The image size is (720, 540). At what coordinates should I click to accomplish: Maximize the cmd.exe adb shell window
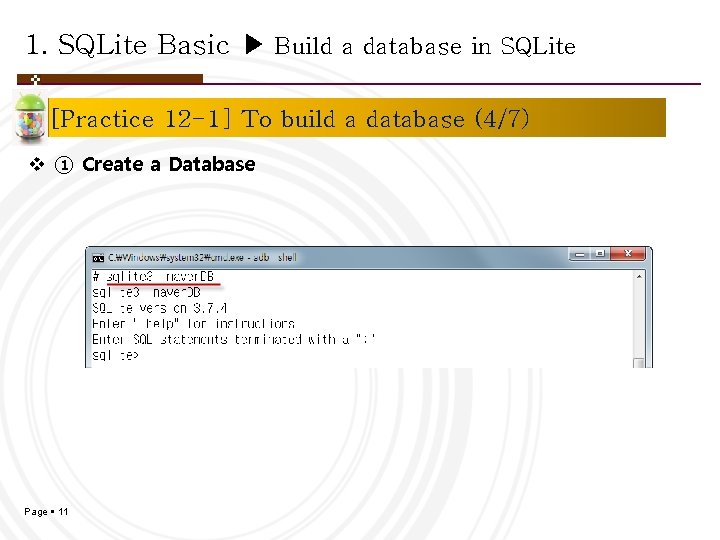pos(600,254)
